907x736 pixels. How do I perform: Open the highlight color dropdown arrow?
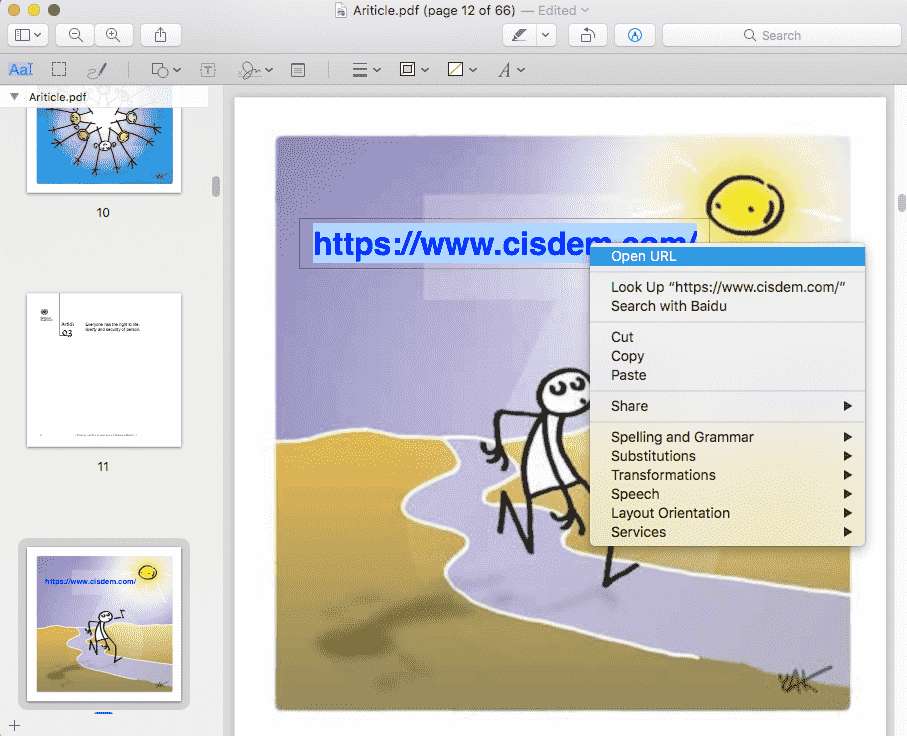545,35
